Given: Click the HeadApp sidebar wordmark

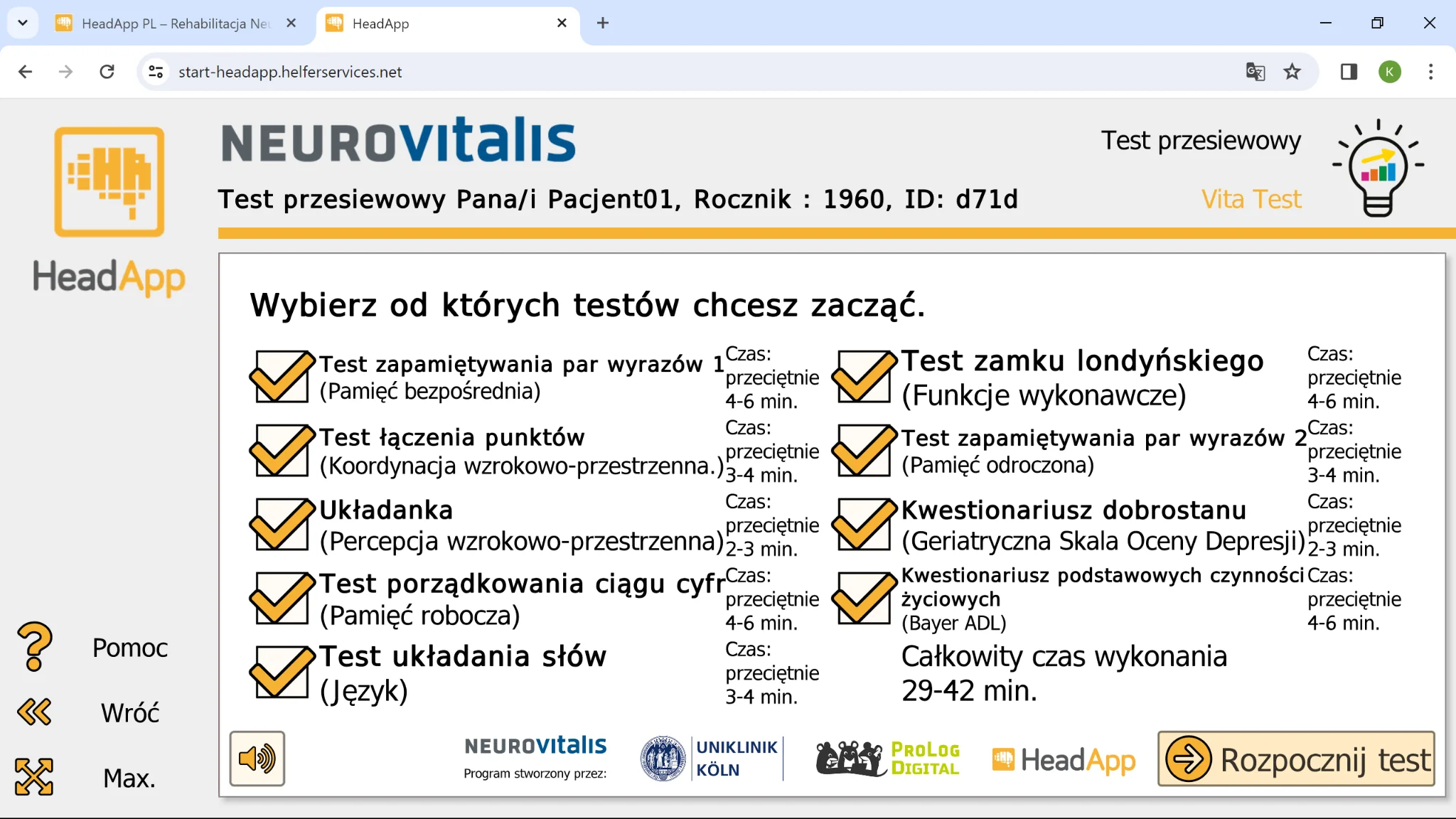Looking at the screenshot, I should point(109,277).
